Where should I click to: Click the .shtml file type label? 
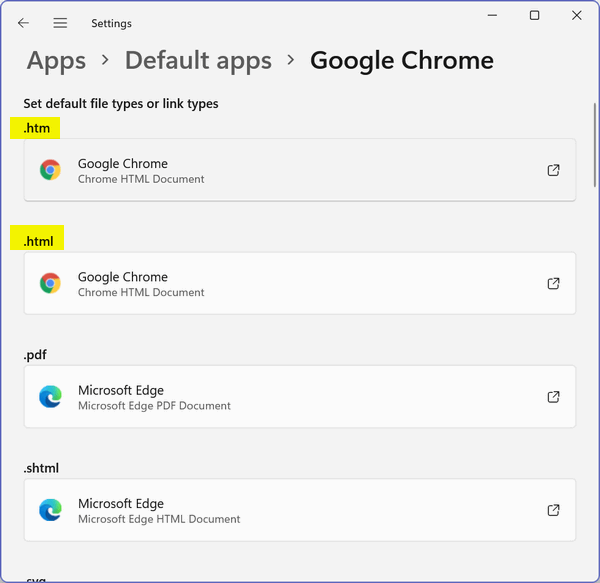pos(41,468)
